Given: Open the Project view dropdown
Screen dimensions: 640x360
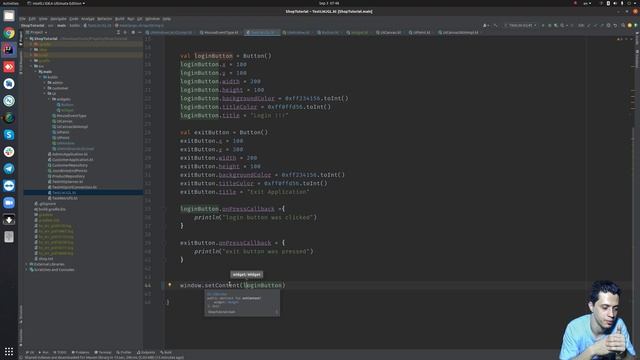Looking at the screenshot, I should point(36,32).
